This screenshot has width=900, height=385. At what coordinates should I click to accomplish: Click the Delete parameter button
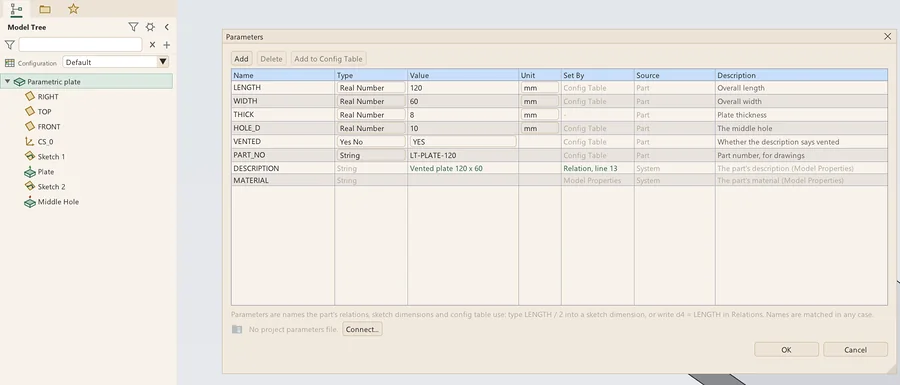pyautogui.click(x=271, y=59)
